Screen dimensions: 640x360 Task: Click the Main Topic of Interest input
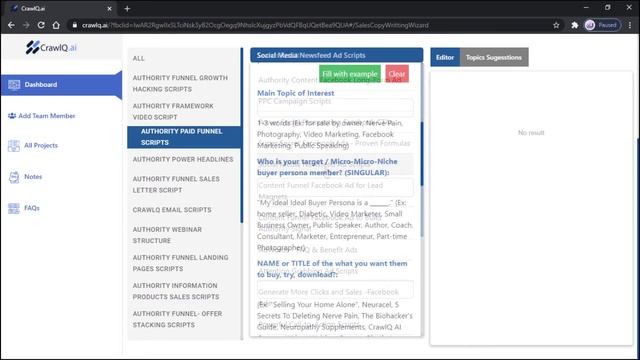tap(335, 107)
